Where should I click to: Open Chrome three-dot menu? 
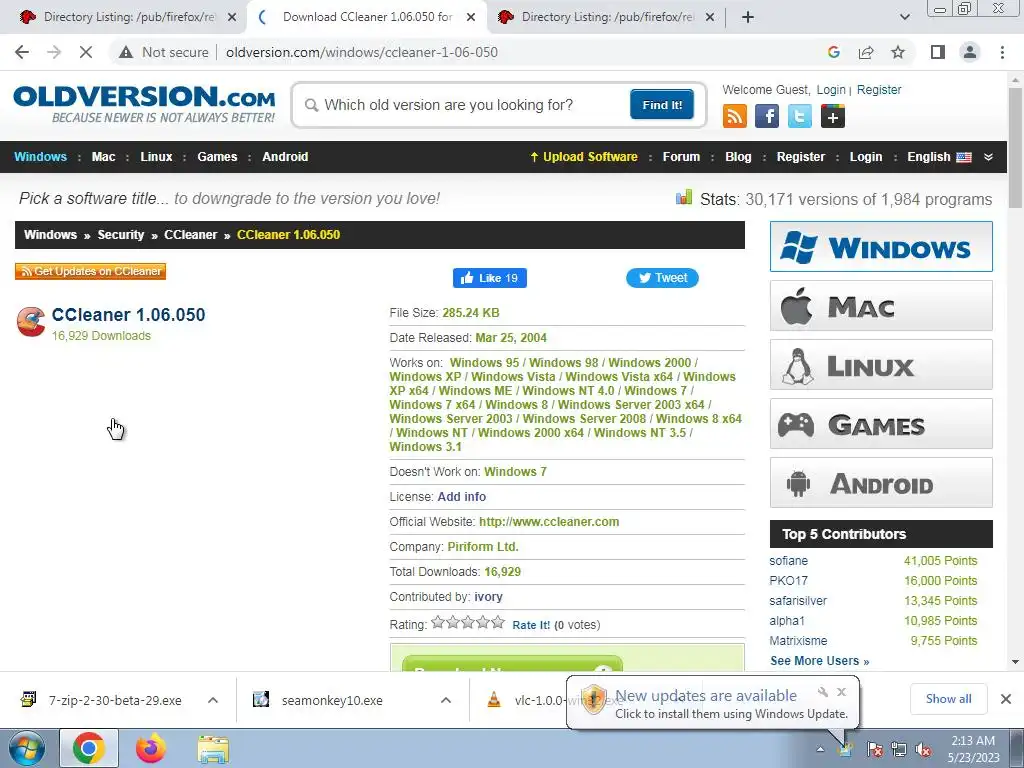point(1002,52)
